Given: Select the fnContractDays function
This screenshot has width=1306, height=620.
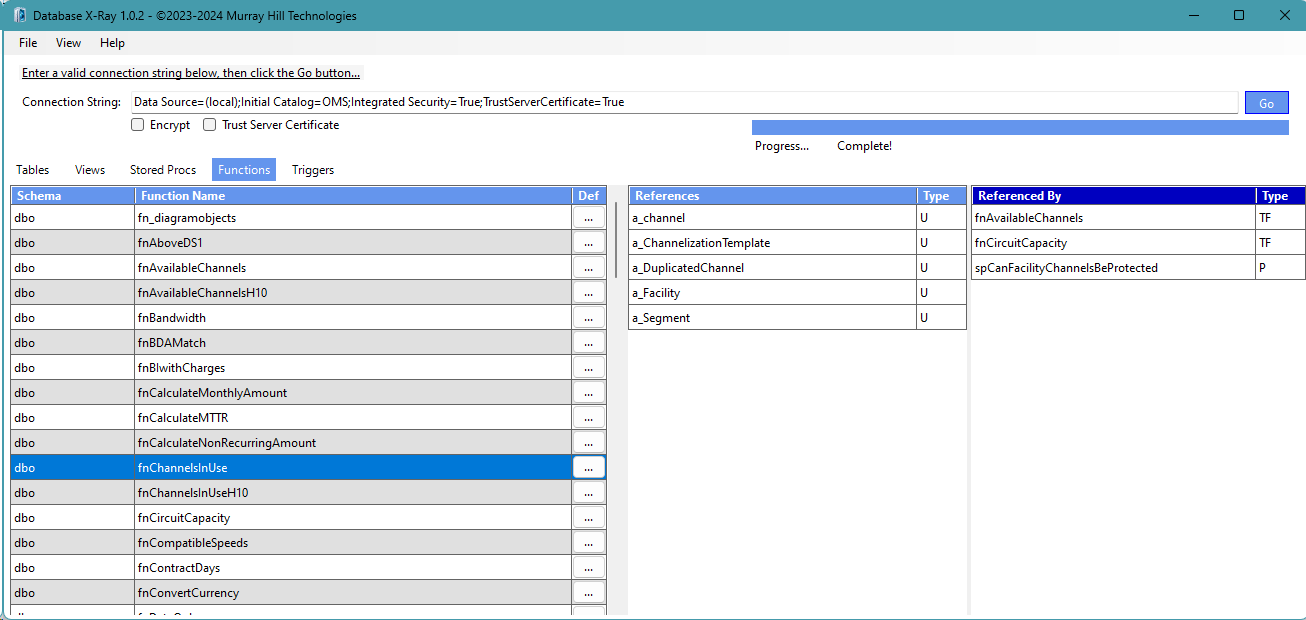Looking at the screenshot, I should [354, 567].
